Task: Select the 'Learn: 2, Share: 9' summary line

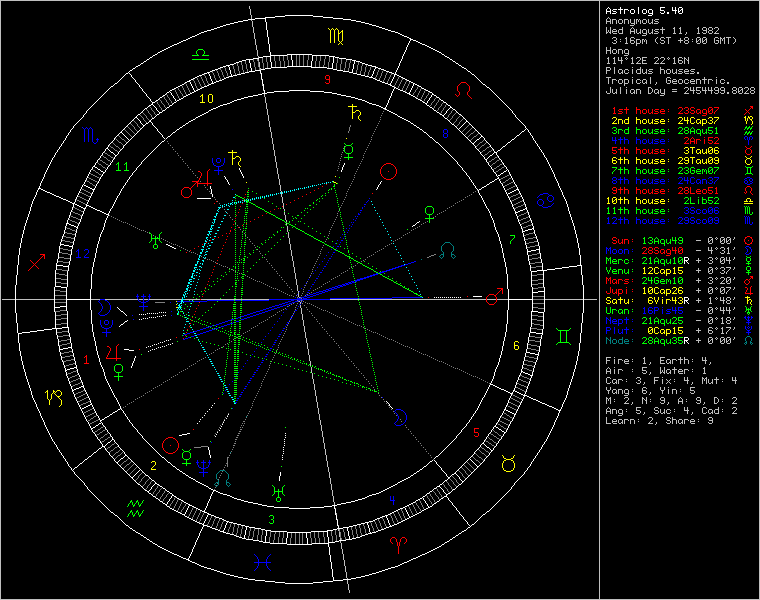Action: tap(659, 421)
